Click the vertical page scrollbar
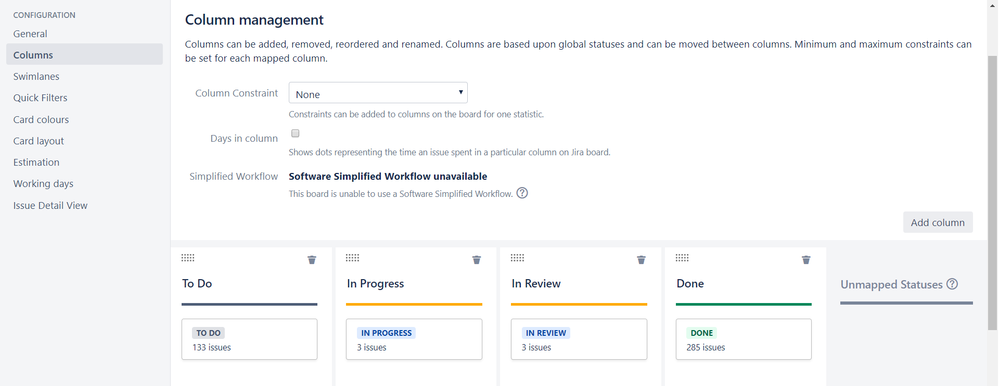The height and width of the screenshot is (386, 999). click(x=993, y=191)
